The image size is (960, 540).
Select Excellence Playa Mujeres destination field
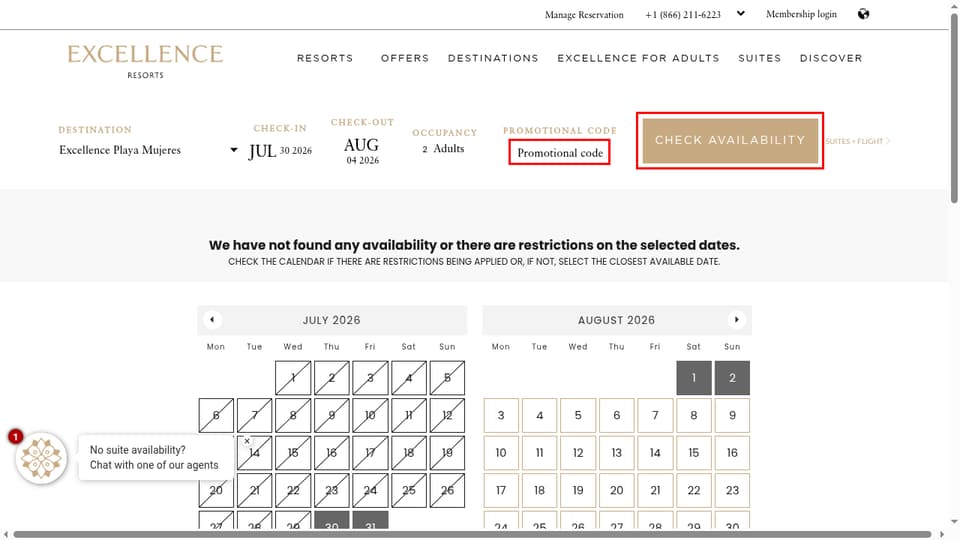coord(147,150)
